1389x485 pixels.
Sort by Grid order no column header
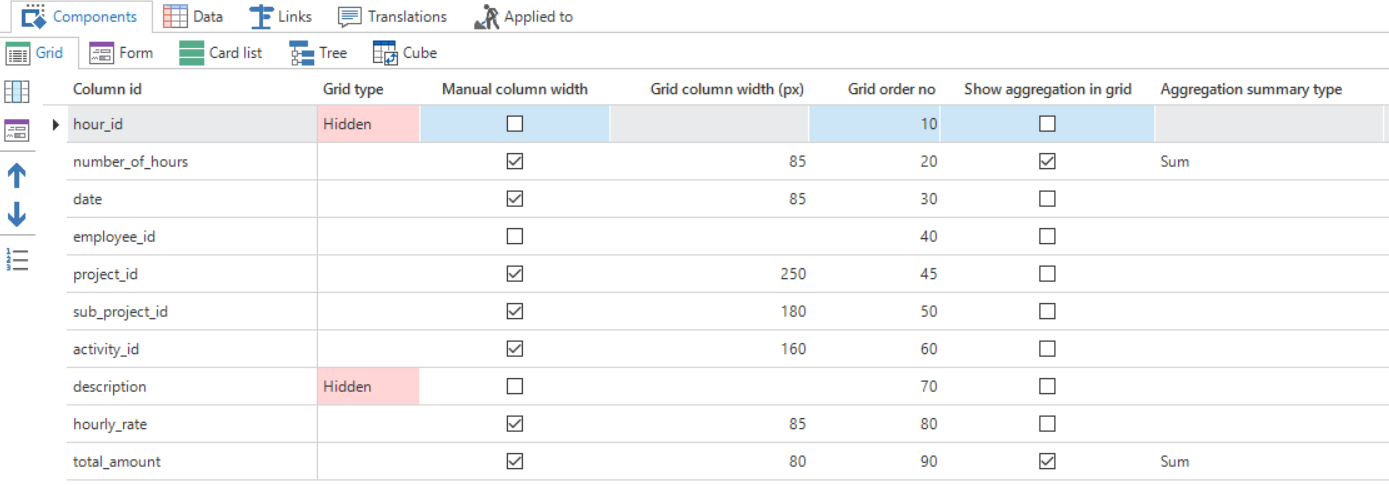pos(891,89)
